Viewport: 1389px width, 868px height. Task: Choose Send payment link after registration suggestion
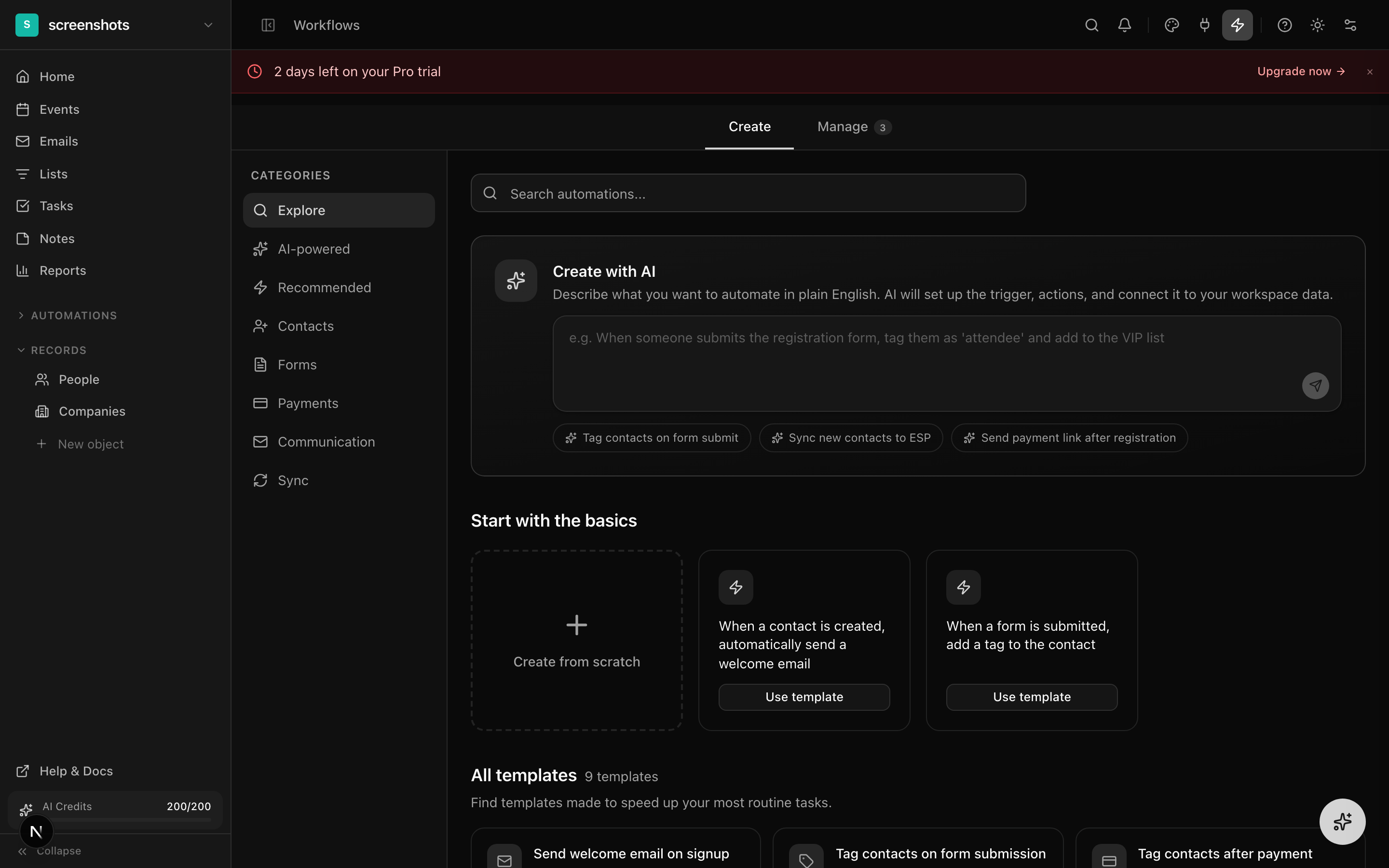tap(1069, 438)
